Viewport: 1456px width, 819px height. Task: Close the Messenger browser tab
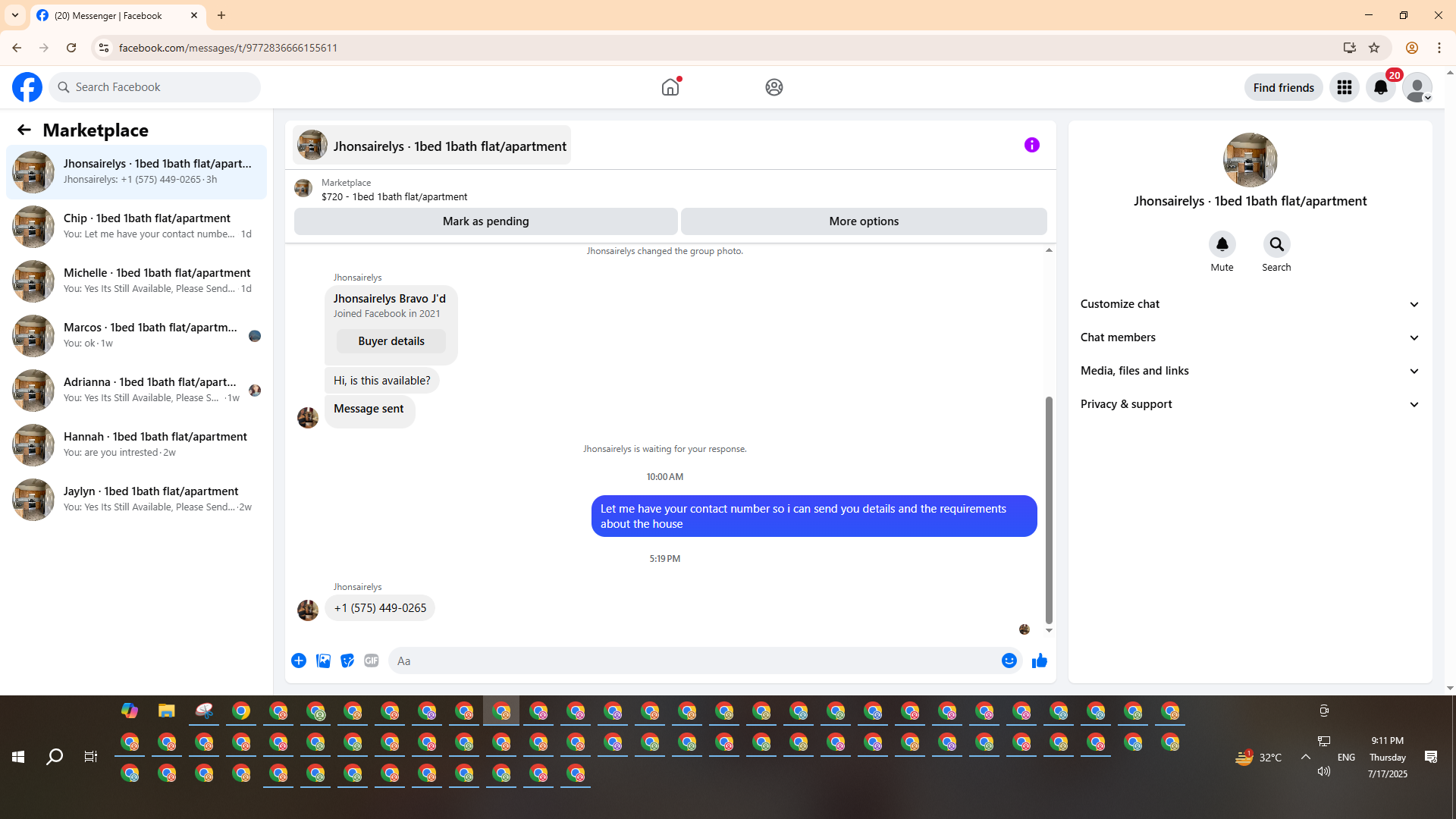(x=194, y=15)
